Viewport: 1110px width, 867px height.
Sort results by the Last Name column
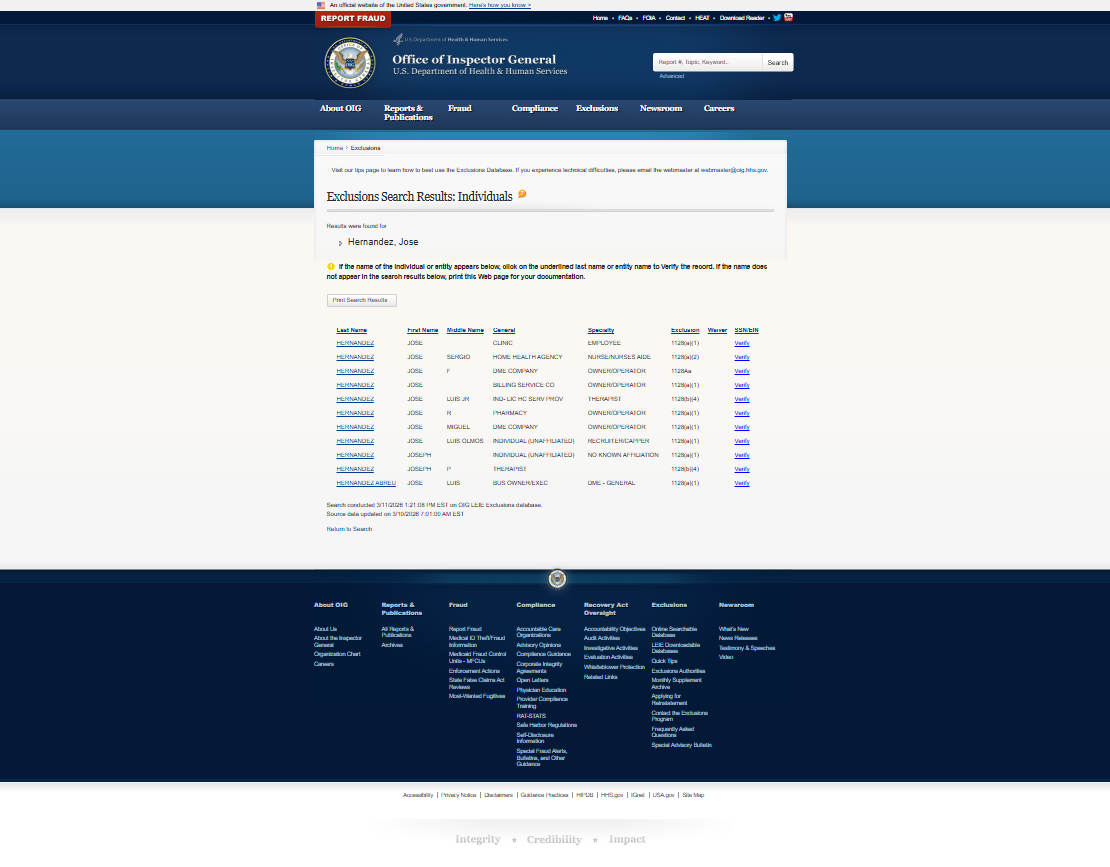(x=350, y=330)
